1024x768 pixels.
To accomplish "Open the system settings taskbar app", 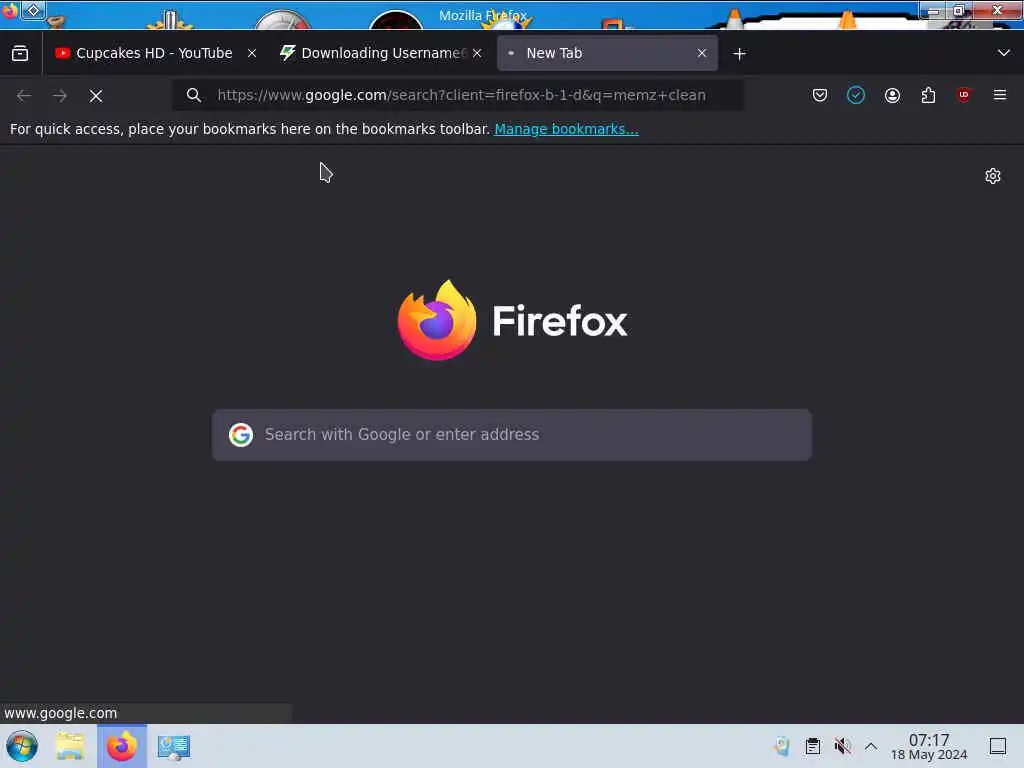I will click(174, 746).
